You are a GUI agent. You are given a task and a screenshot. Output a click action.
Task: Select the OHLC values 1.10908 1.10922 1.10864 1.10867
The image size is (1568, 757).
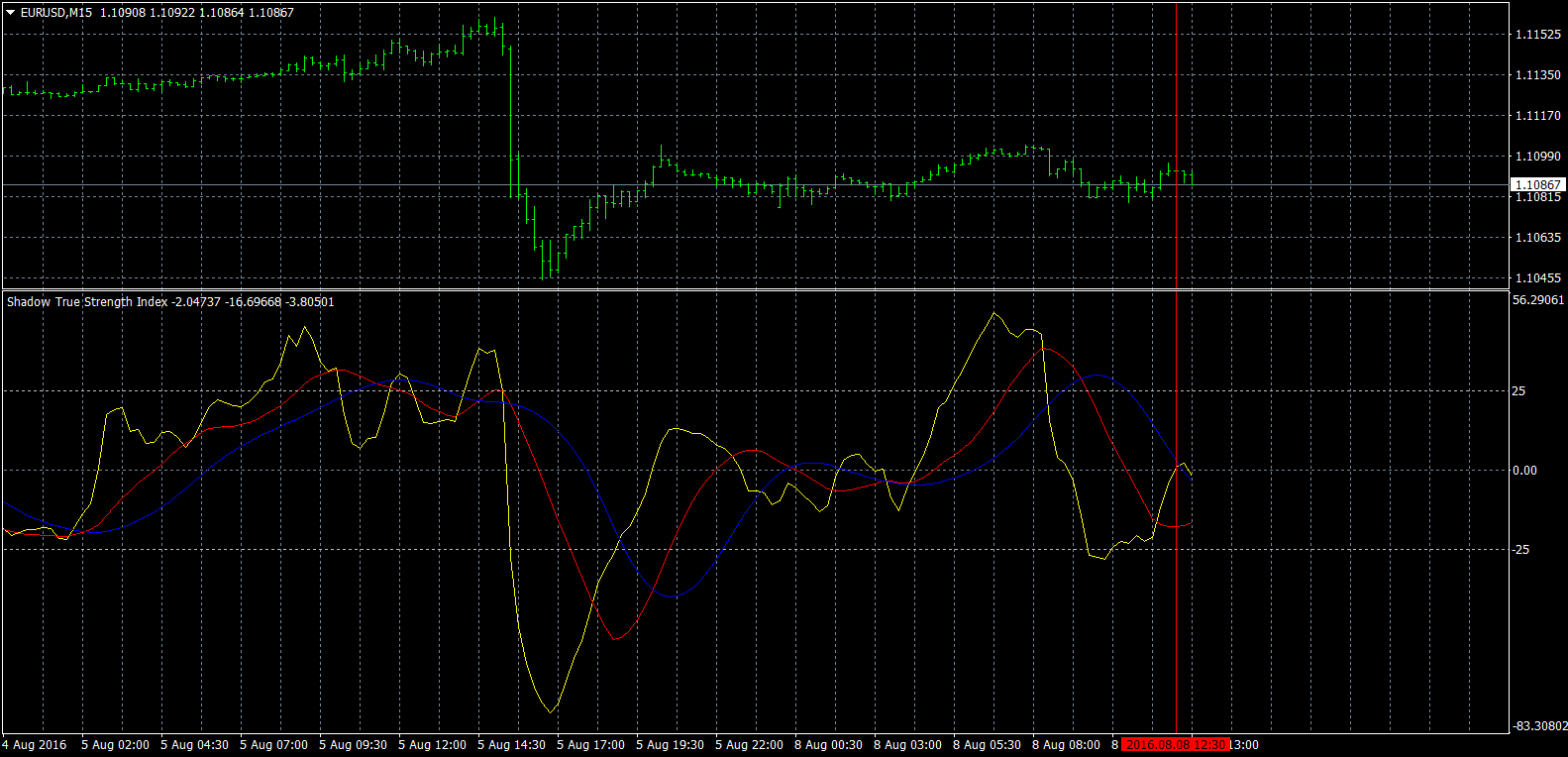[197, 13]
